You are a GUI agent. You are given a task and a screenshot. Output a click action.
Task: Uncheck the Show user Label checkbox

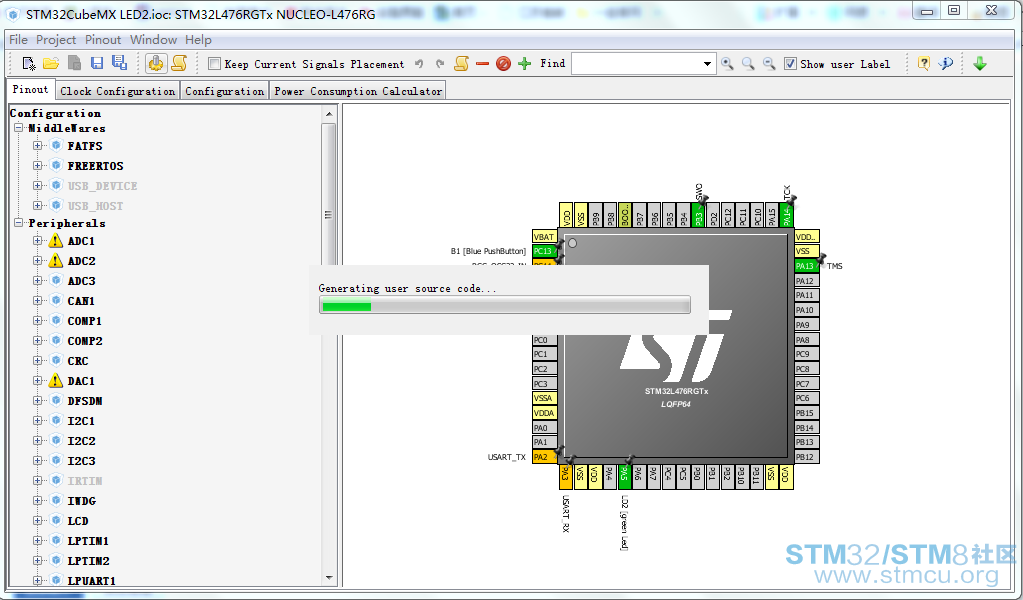coord(790,63)
